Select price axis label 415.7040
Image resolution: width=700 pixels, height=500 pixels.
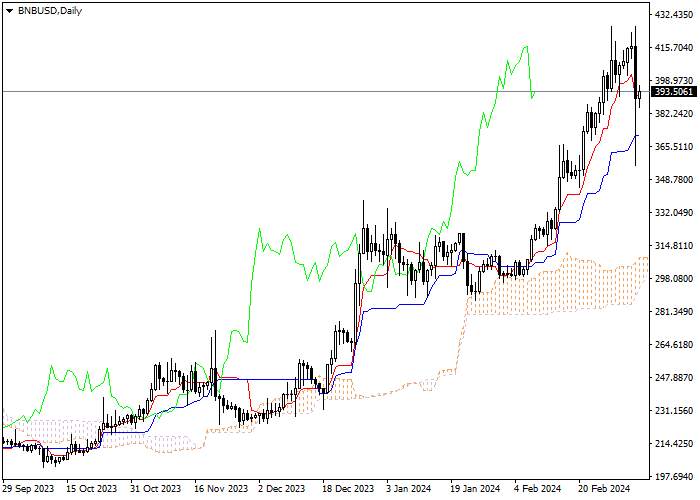(675, 48)
